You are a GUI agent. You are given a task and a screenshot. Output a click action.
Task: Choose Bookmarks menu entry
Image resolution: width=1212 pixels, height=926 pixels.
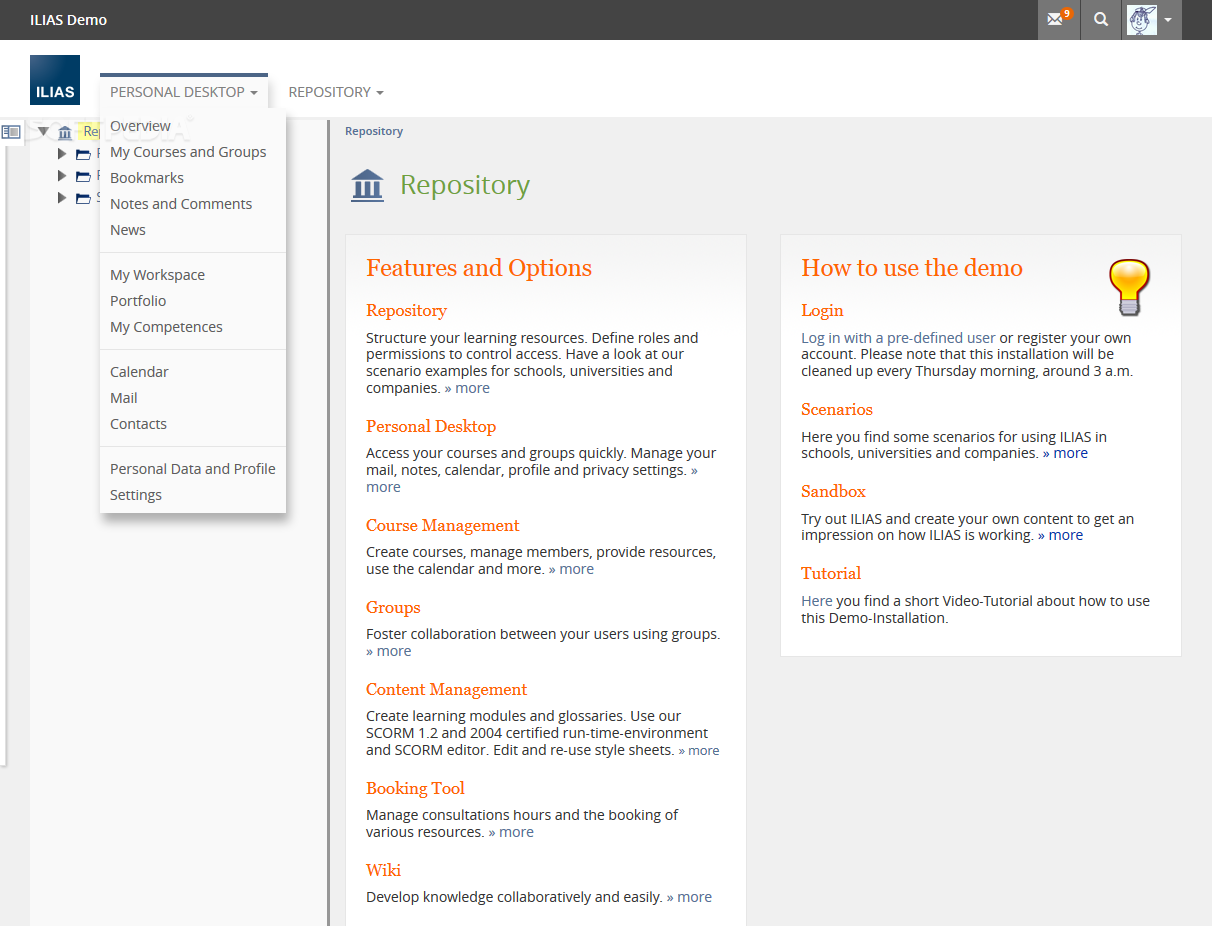147,178
